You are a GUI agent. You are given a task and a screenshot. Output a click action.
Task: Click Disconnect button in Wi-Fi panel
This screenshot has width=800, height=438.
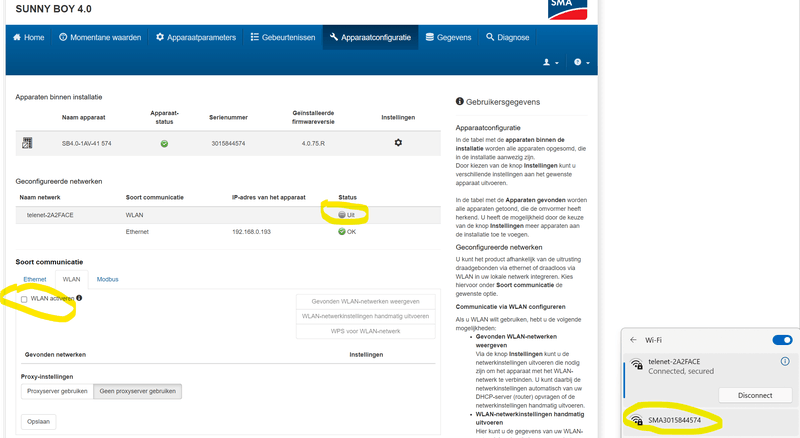[x=755, y=395]
